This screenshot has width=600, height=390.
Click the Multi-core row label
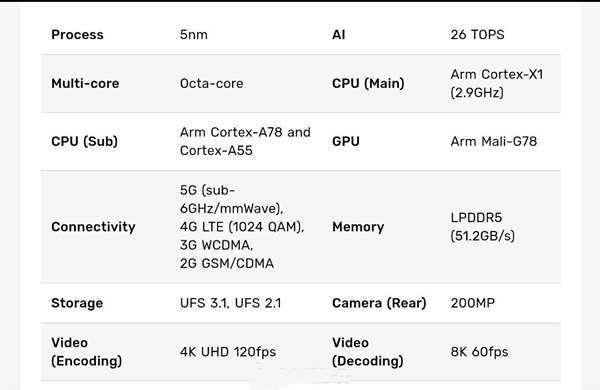[x=85, y=83]
